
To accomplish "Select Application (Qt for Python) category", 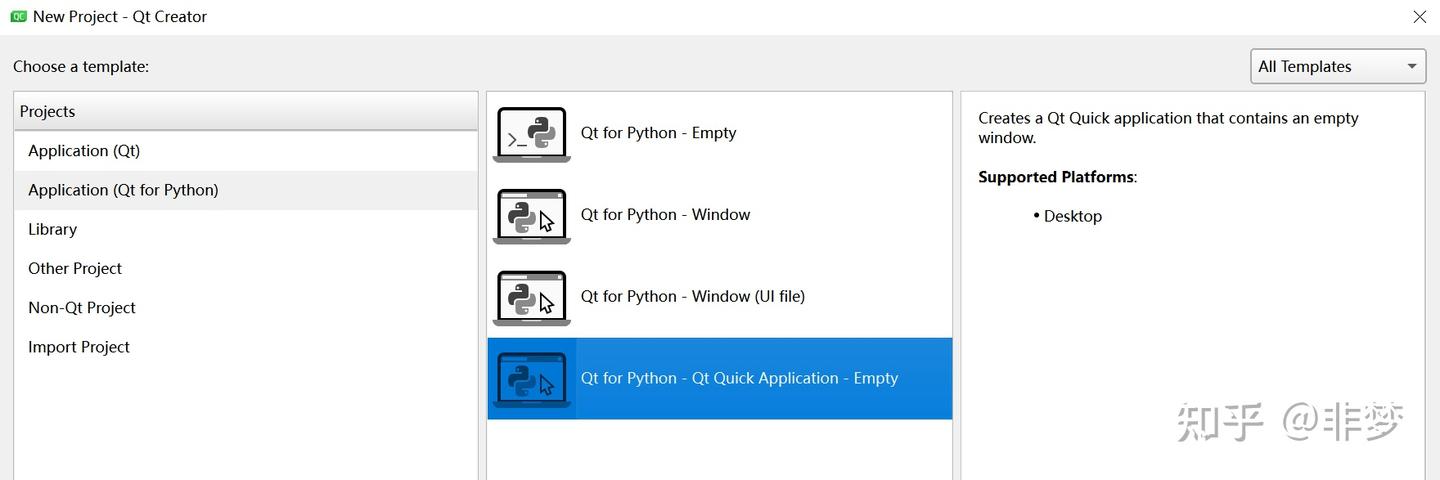I will [246, 190].
